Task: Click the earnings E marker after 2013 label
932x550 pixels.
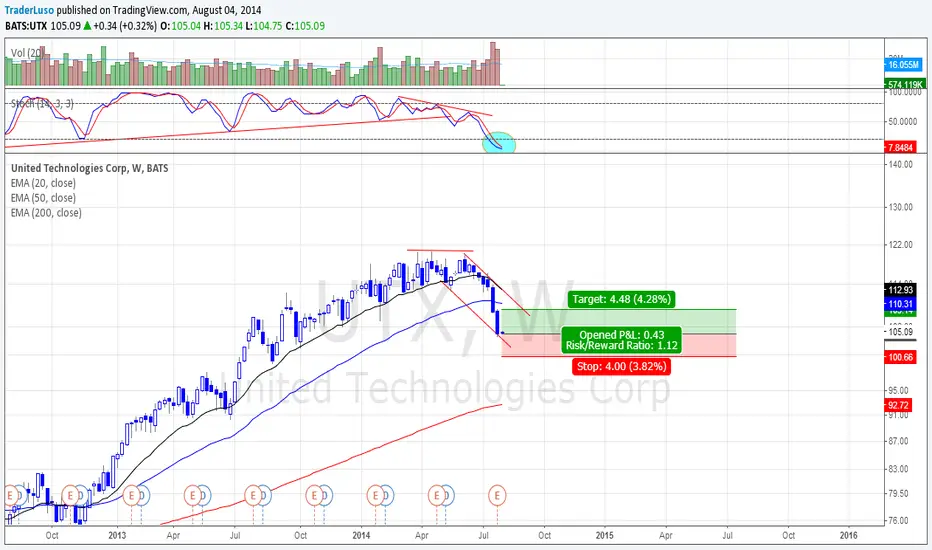Action: click(x=131, y=495)
